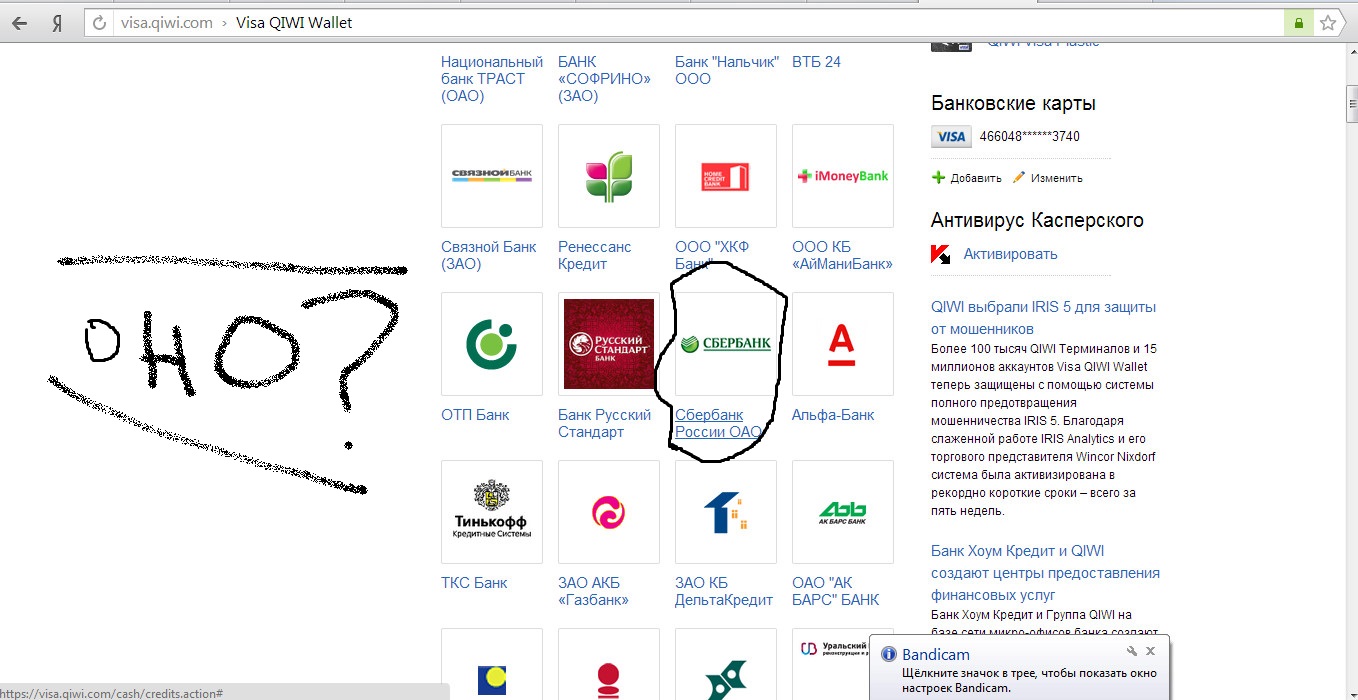Open Сбербанк России ОАО text link

[718, 424]
